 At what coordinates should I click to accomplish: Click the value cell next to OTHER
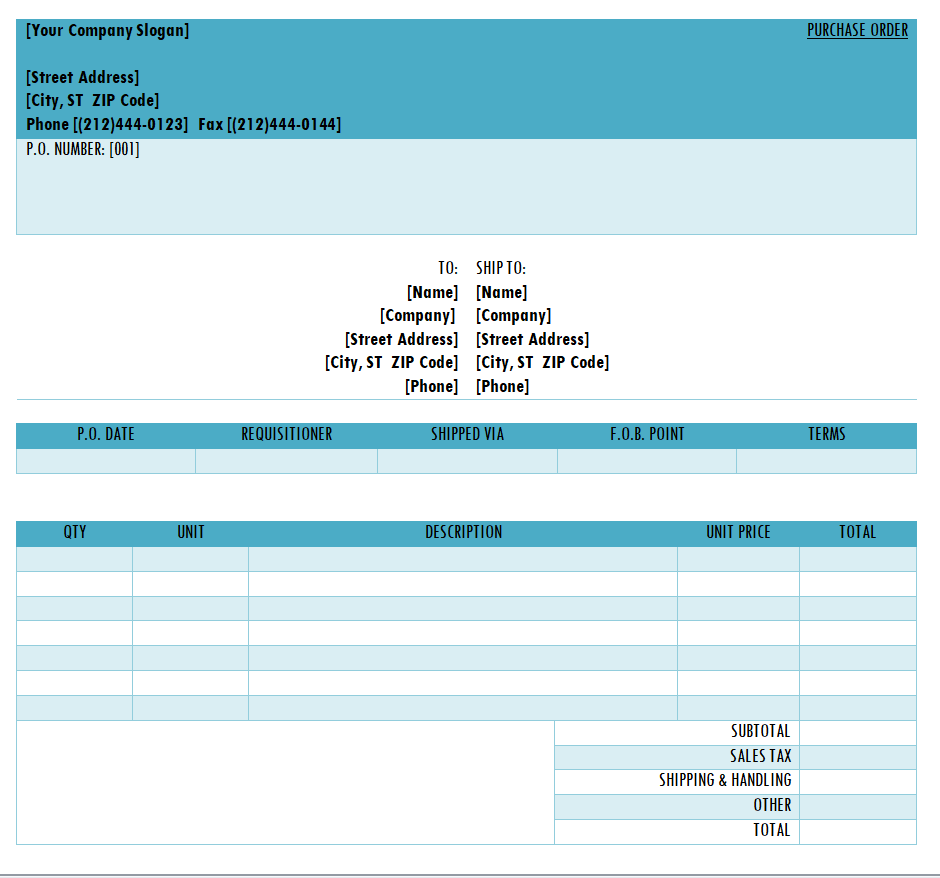pyautogui.click(x=858, y=807)
